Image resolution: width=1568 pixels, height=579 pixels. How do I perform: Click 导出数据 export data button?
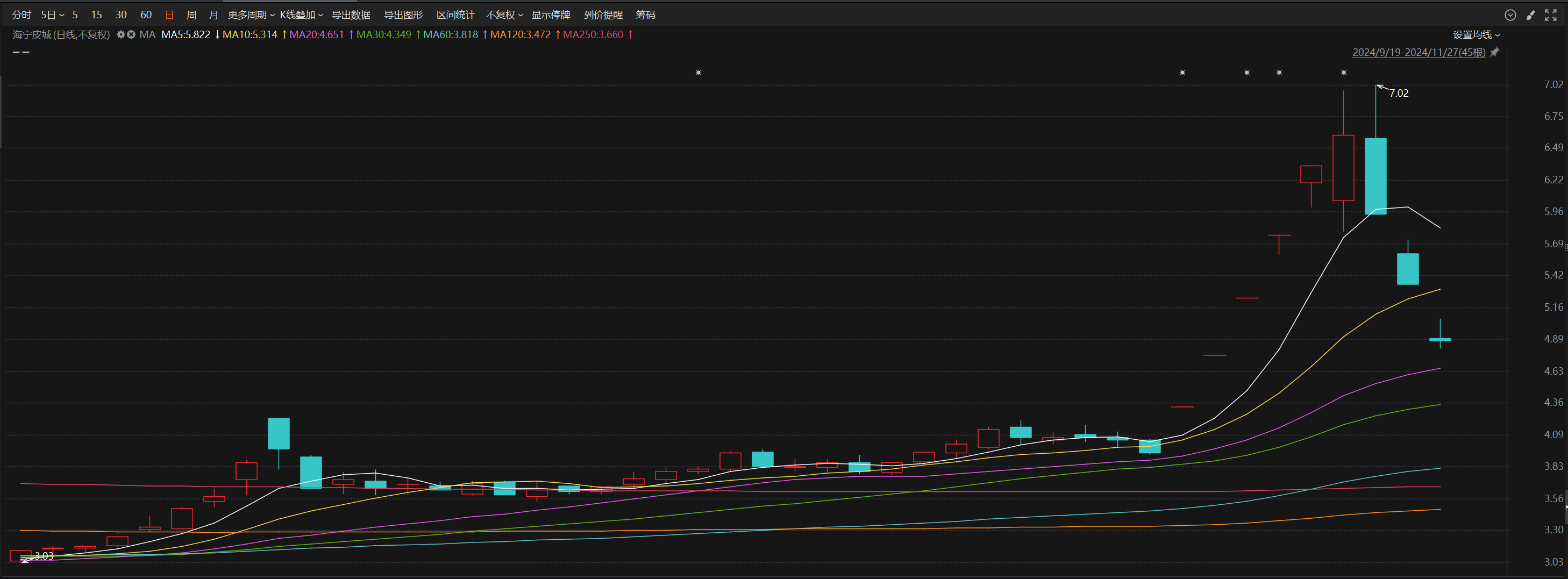point(351,15)
